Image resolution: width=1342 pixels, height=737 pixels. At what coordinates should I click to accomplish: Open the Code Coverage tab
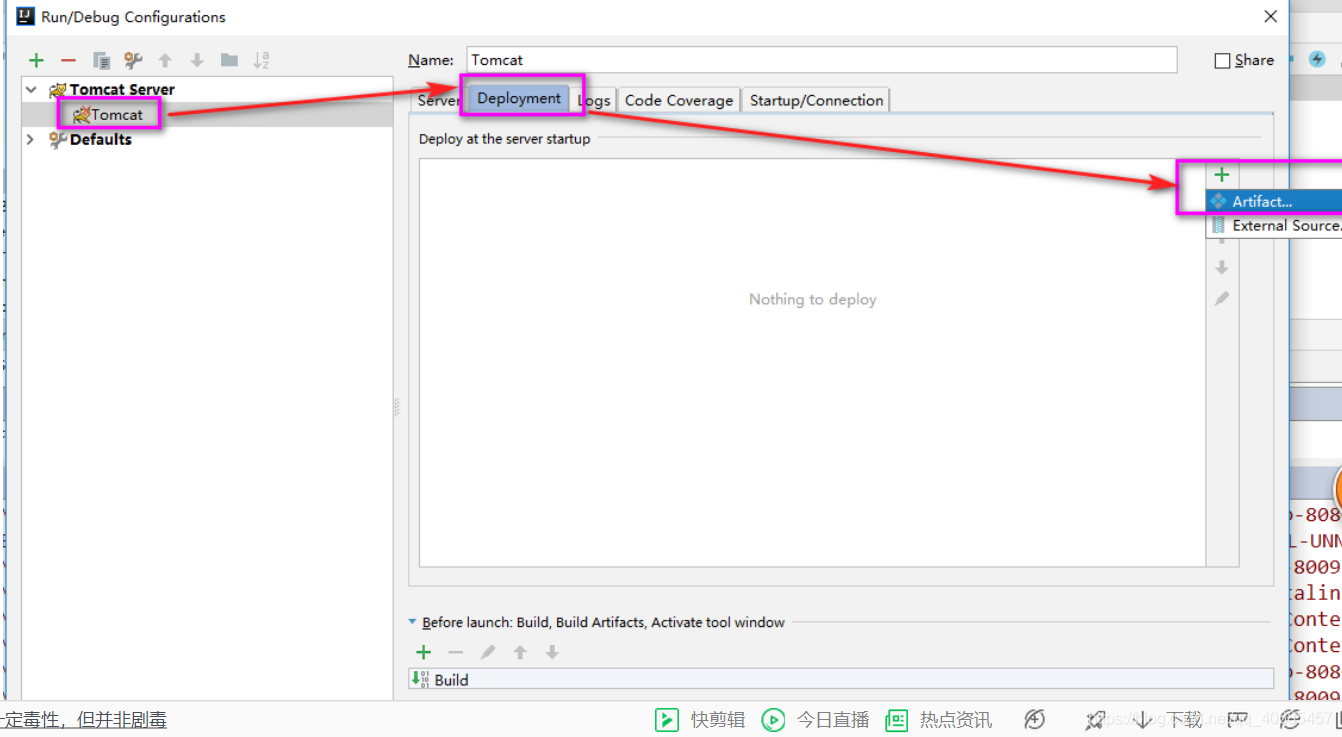tap(679, 100)
